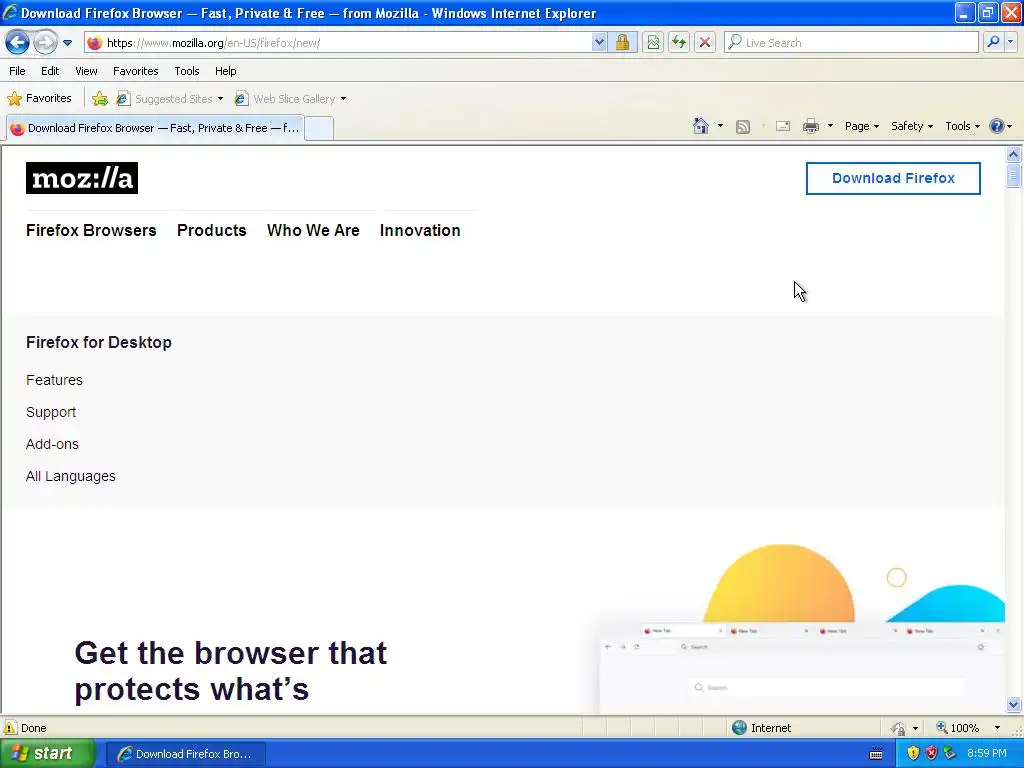
Task: Click the address bar URL field
Action: [x=346, y=43]
